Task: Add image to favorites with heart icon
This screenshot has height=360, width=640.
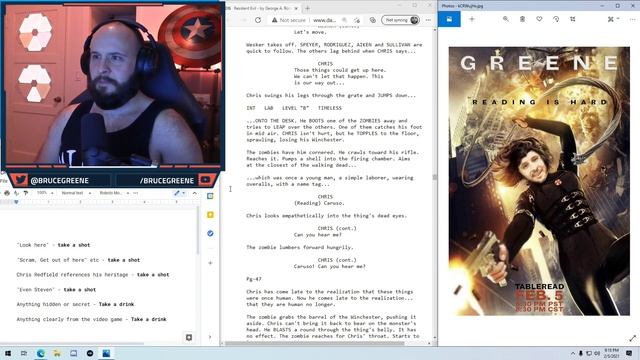Action: click(539, 19)
